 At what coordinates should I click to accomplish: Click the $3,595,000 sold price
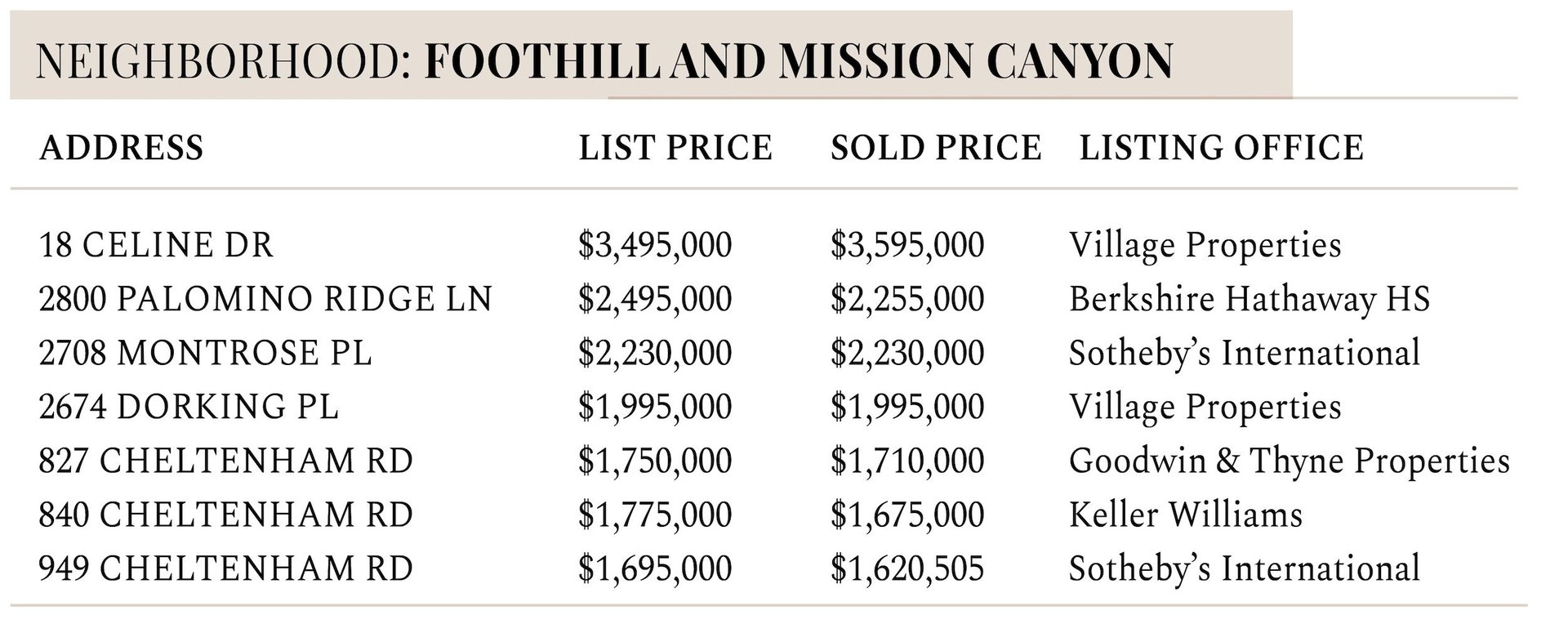(x=907, y=245)
